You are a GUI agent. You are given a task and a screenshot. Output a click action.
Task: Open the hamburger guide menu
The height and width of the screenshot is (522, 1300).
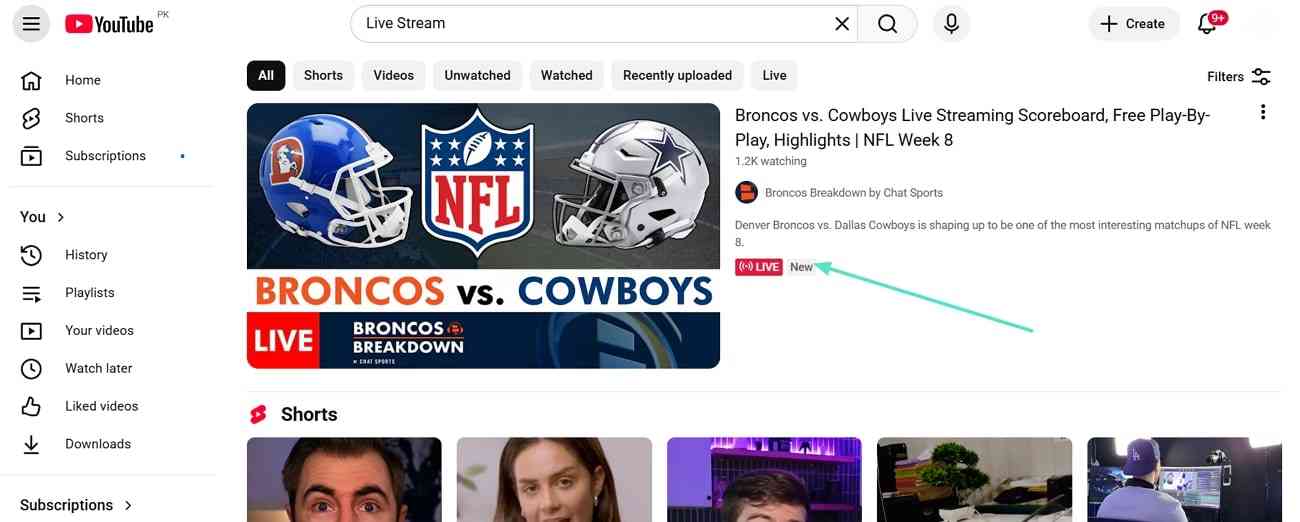coord(31,23)
